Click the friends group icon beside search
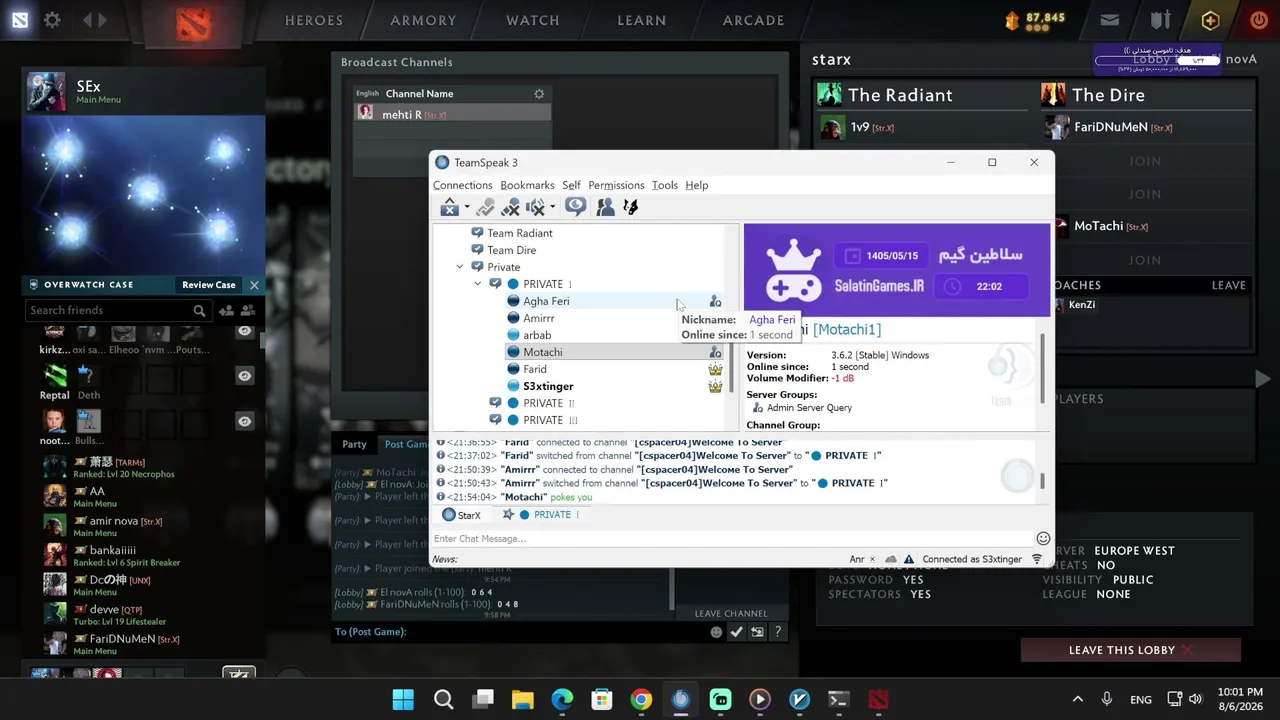1280x720 pixels. click(x=247, y=311)
